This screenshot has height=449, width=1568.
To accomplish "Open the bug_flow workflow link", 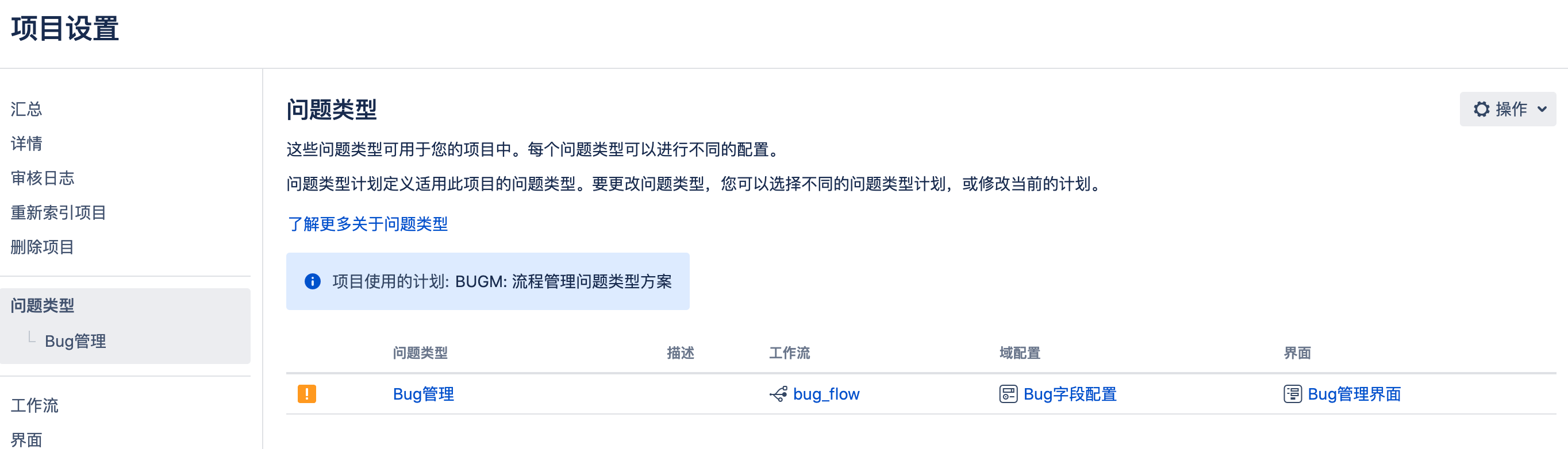I will click(826, 394).
